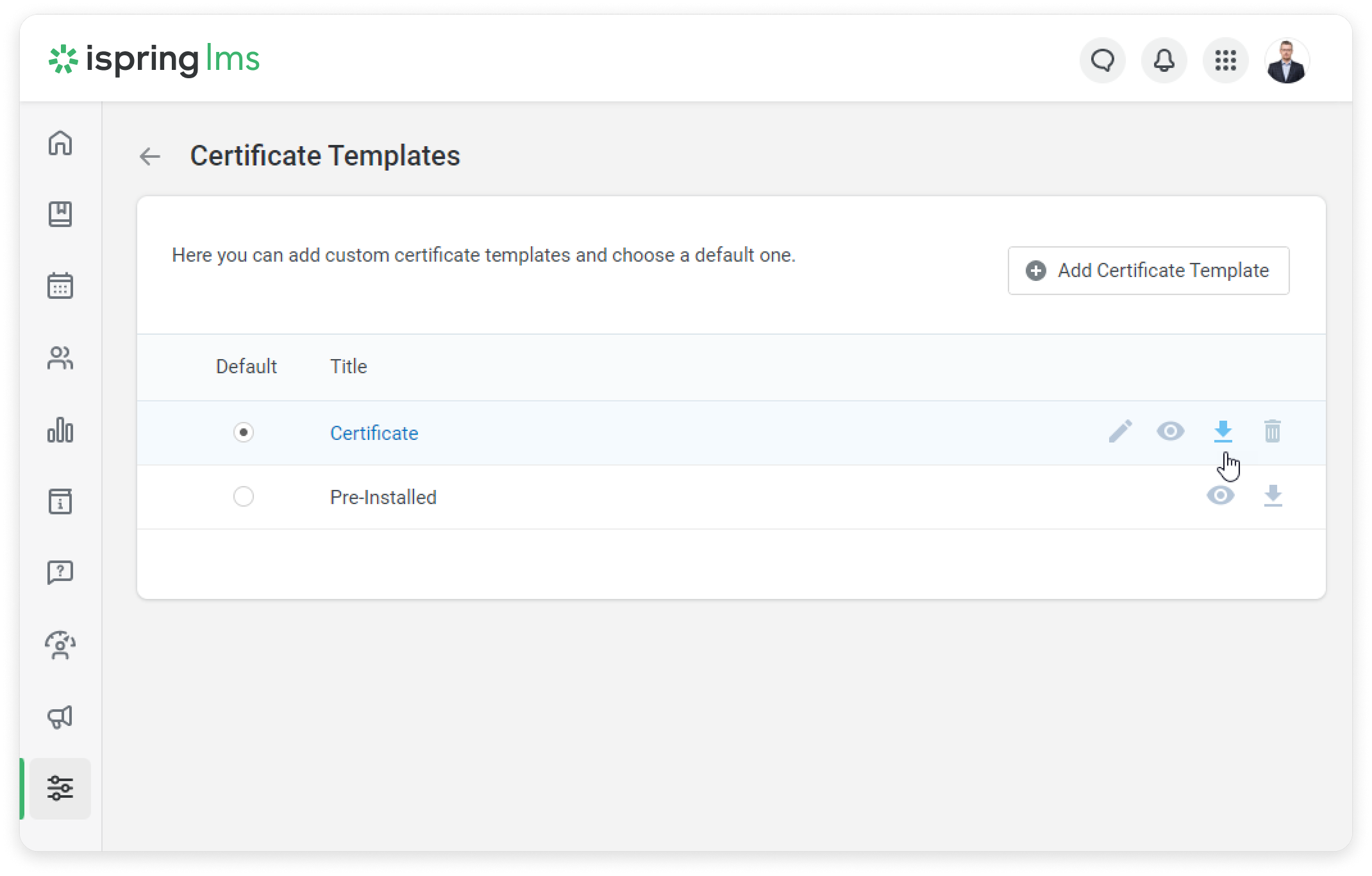Open the megaphone announcements icon
The width and height of the screenshot is (1372, 876).
pos(60,717)
